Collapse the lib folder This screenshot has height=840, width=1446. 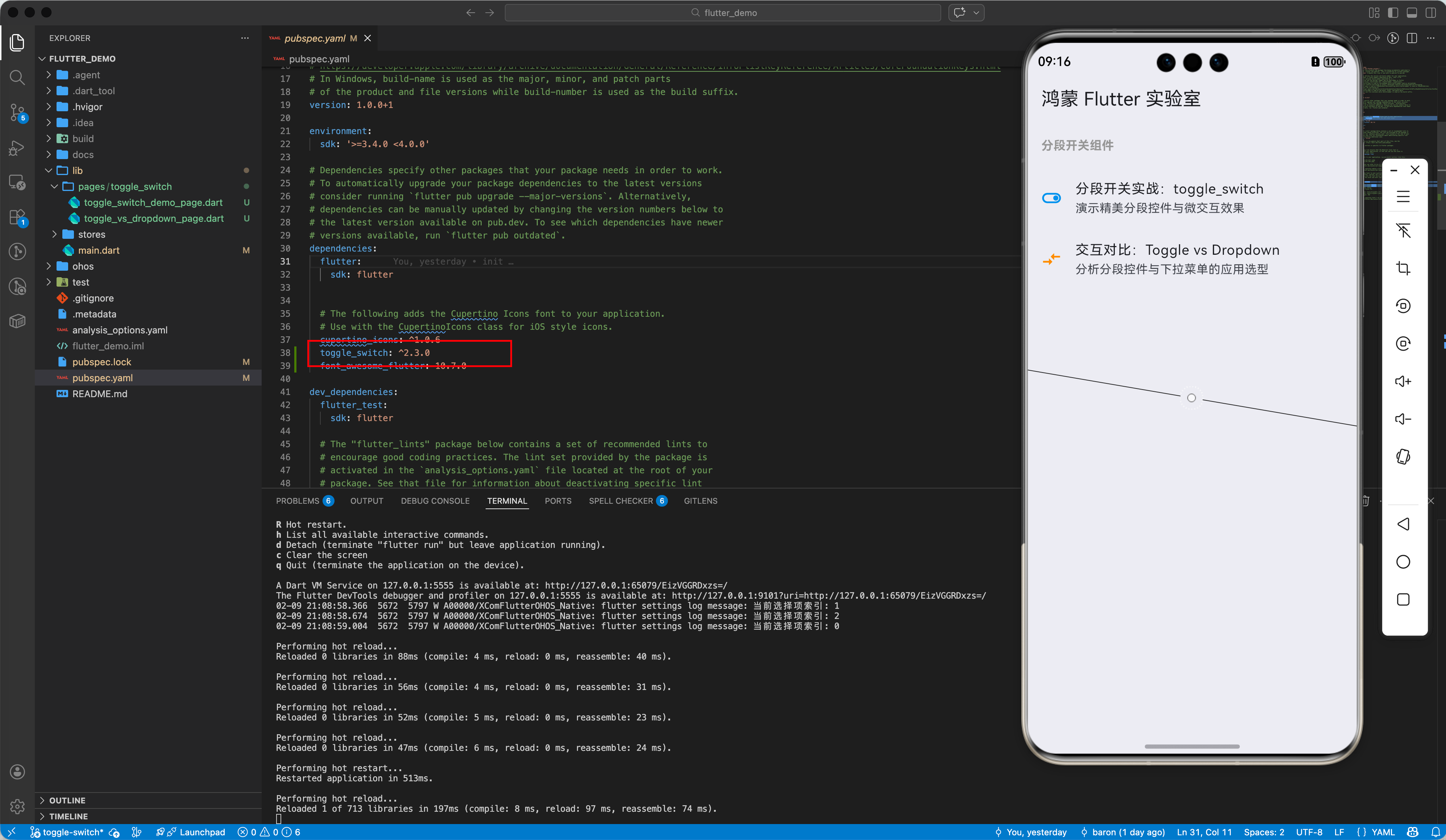pyautogui.click(x=77, y=170)
